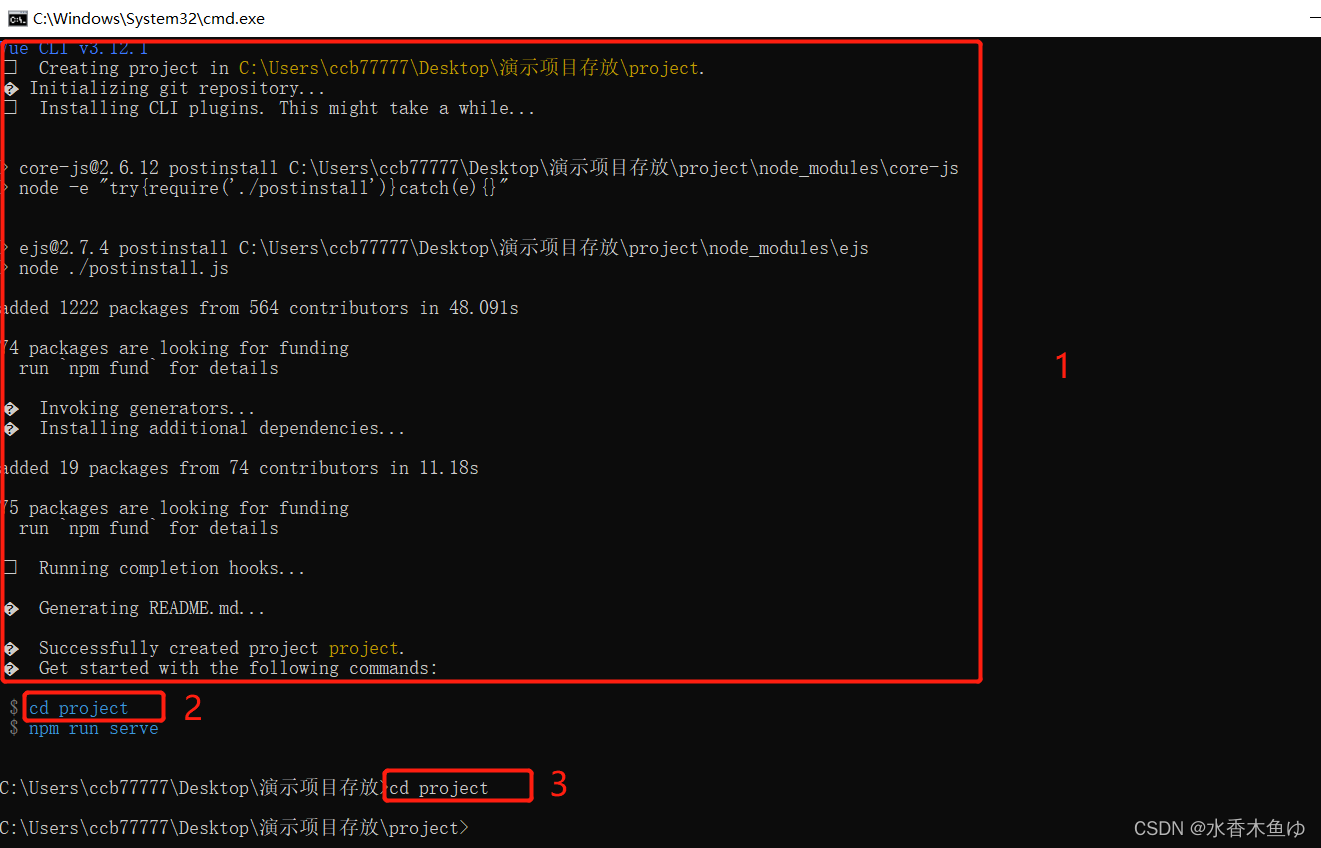This screenshot has height=848, width=1321.
Task: Click the 'Creating project in' output line
Action: point(355,68)
